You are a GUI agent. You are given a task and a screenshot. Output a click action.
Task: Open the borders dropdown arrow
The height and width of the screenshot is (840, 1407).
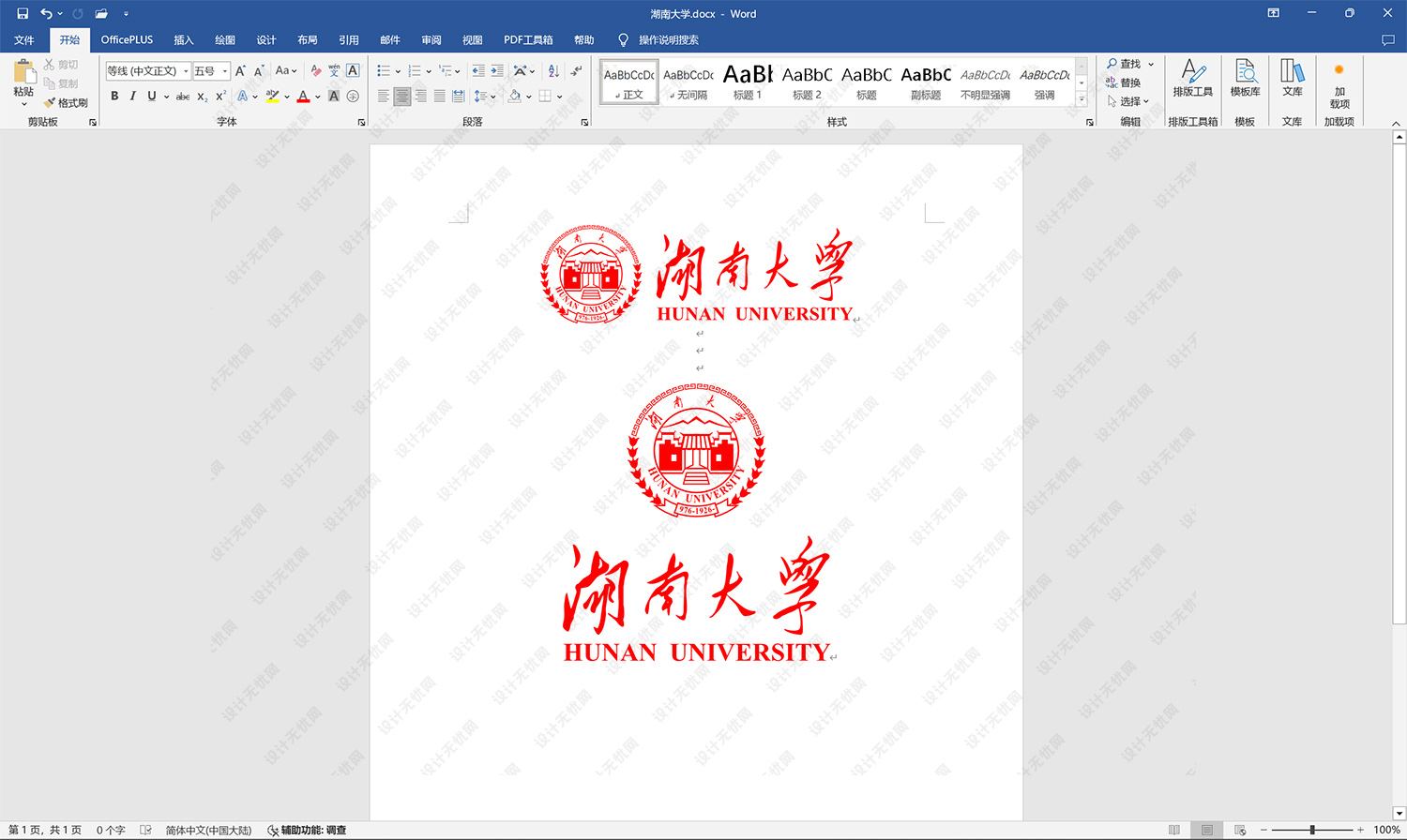point(559,97)
